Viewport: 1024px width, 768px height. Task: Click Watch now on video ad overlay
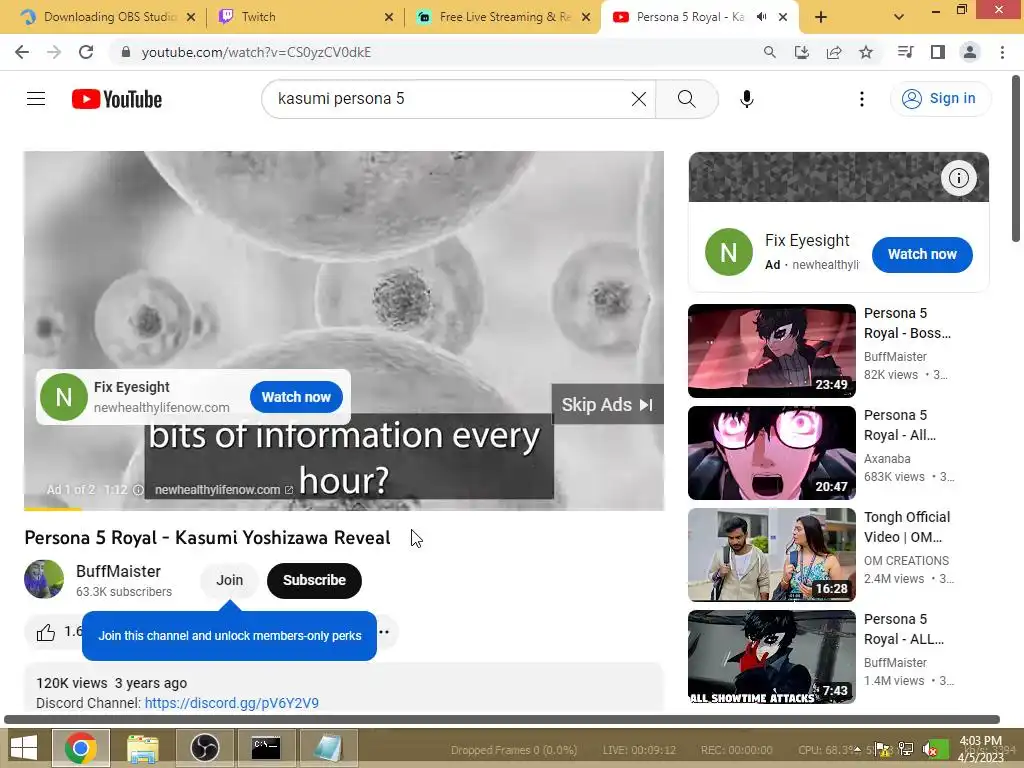click(296, 397)
